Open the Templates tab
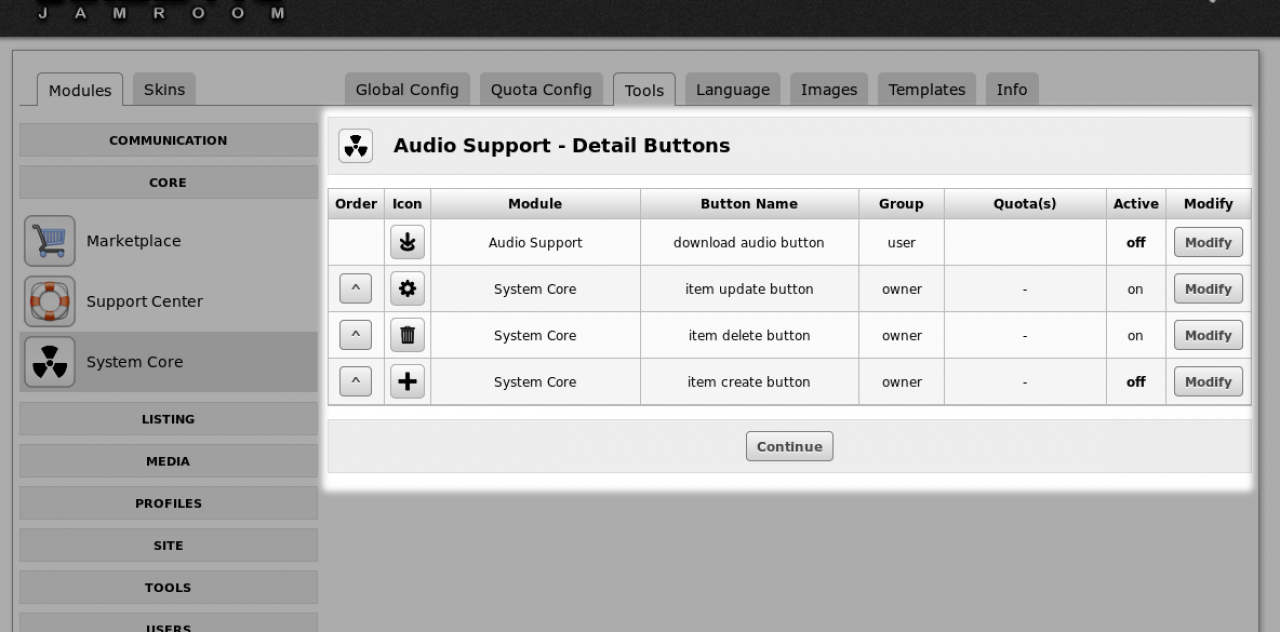The width and height of the screenshot is (1280, 632). click(x=927, y=89)
